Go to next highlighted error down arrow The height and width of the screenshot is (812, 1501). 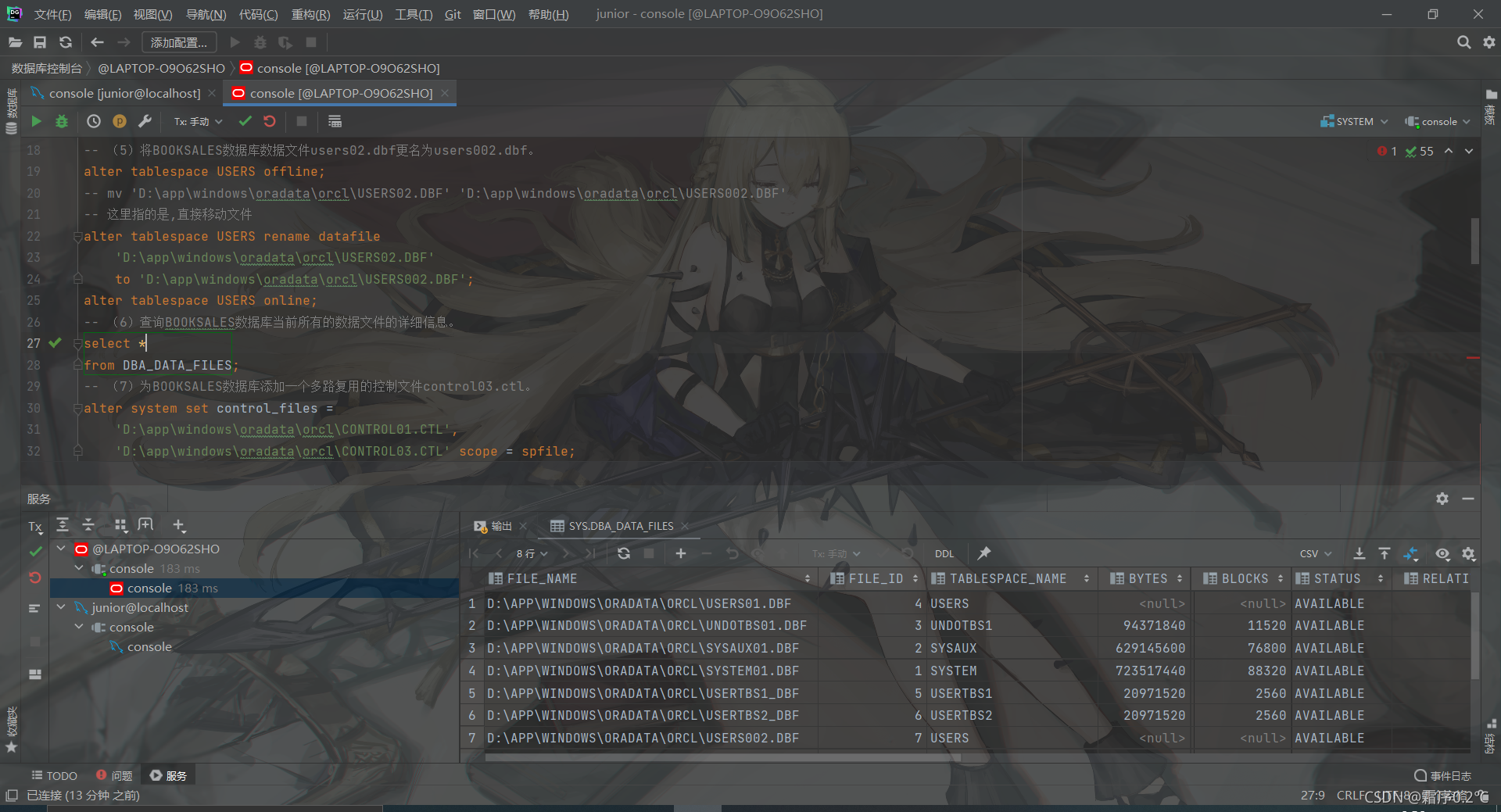[x=1469, y=151]
